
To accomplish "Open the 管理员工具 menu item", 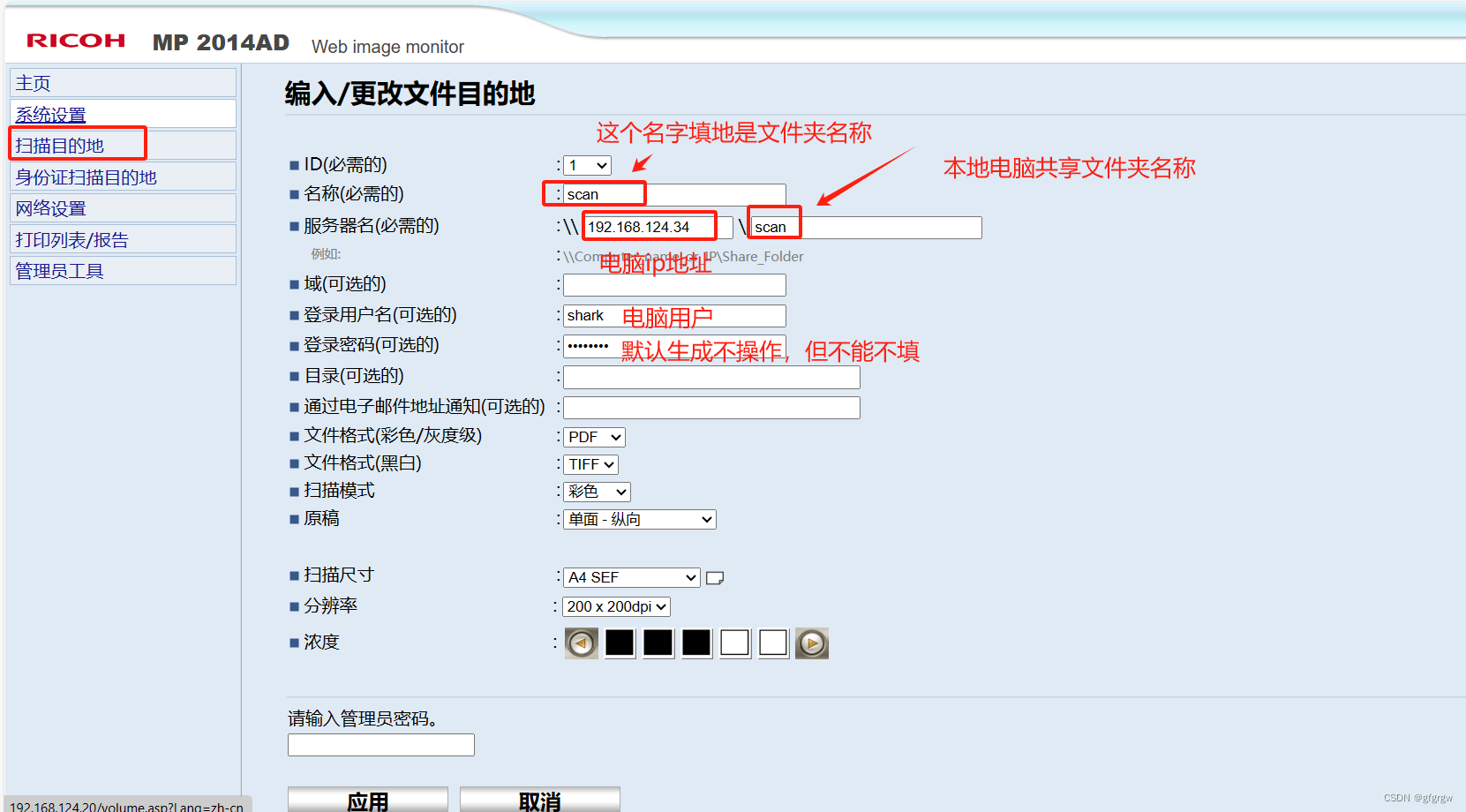I will pos(124,270).
